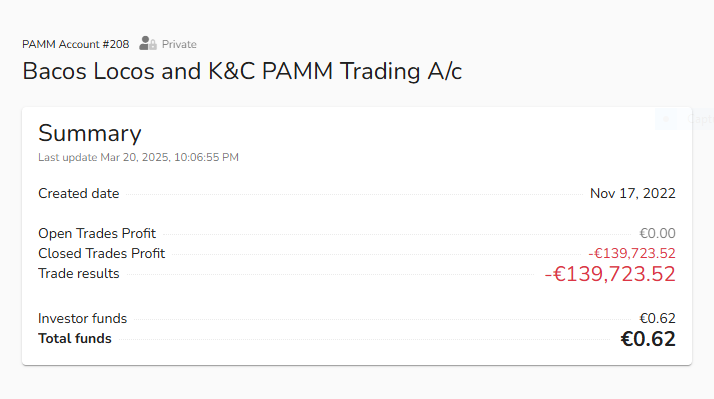Click the Trade results label

[79, 273]
